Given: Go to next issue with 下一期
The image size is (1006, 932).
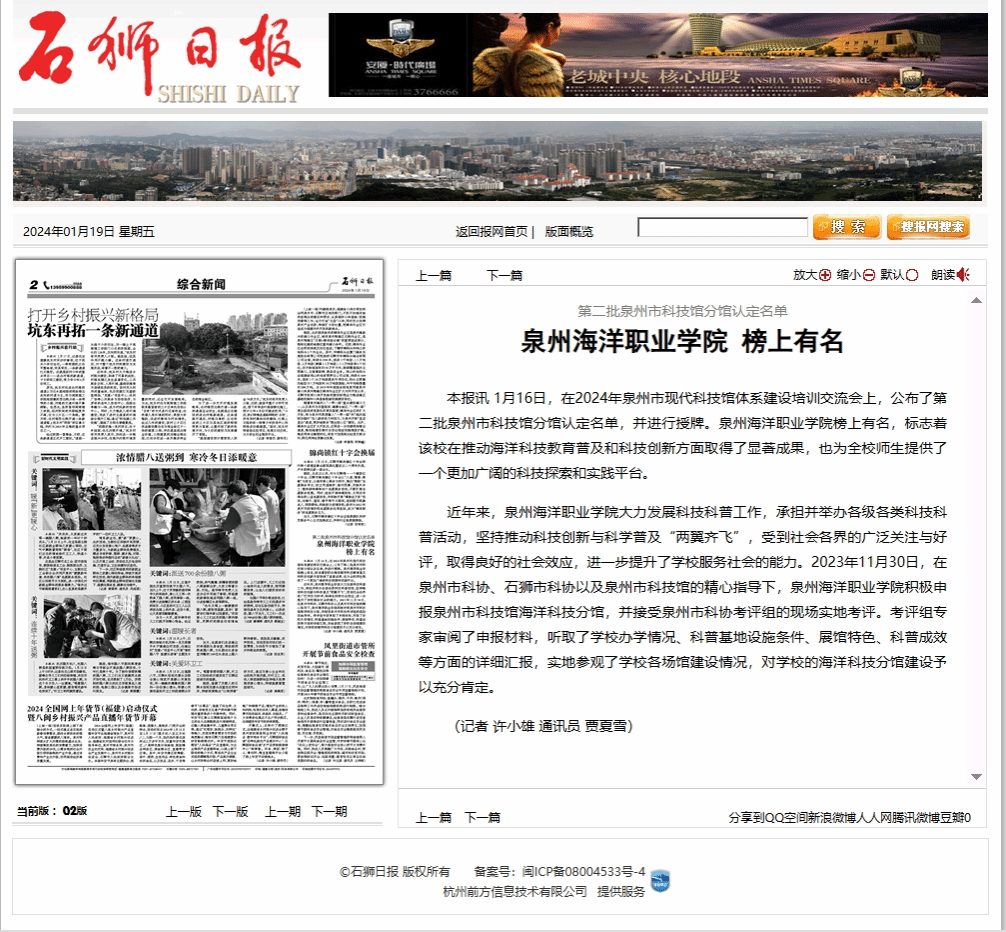Looking at the screenshot, I should [329, 811].
